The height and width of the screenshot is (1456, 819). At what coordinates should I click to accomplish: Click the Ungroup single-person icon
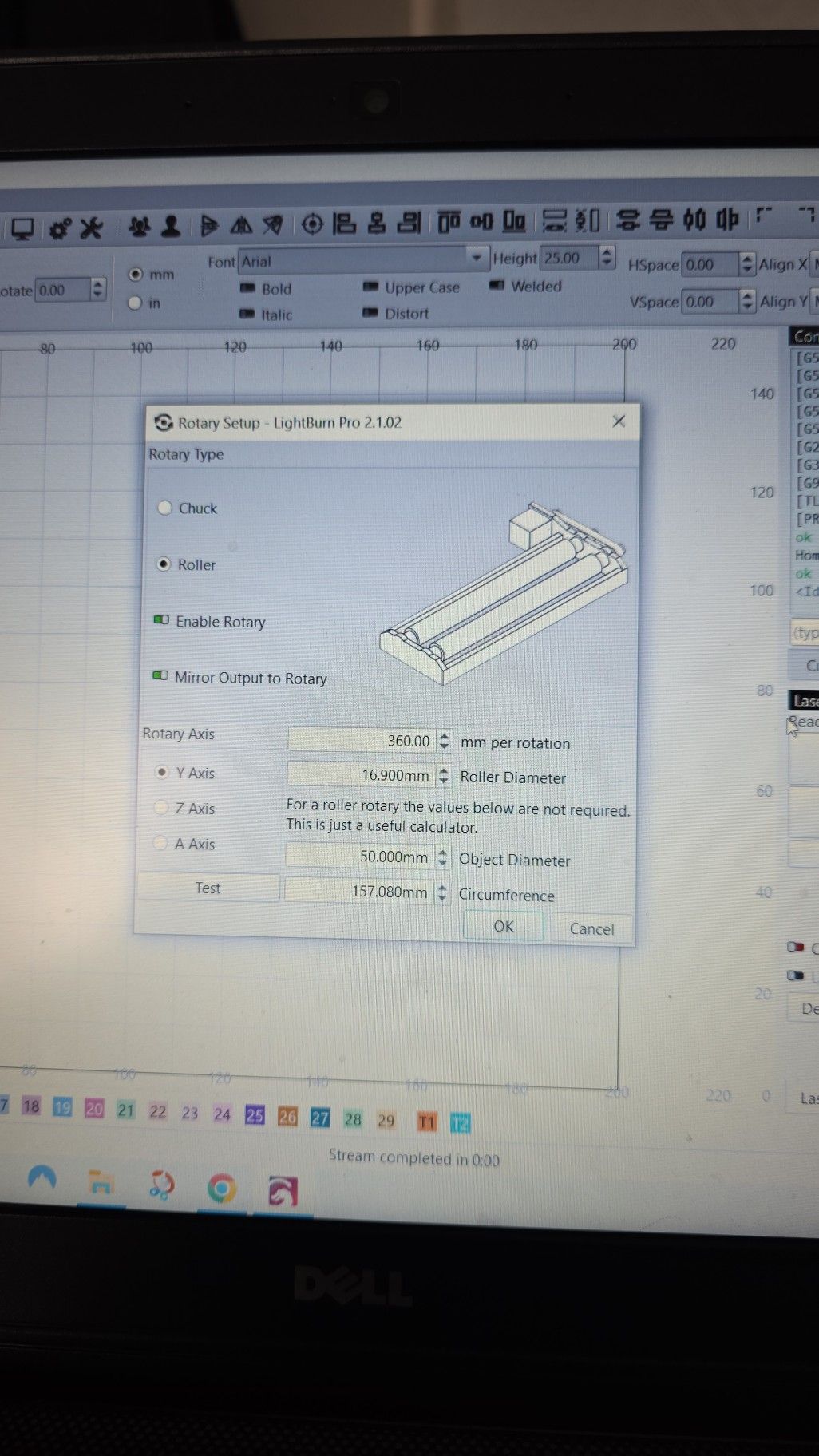tap(170, 227)
